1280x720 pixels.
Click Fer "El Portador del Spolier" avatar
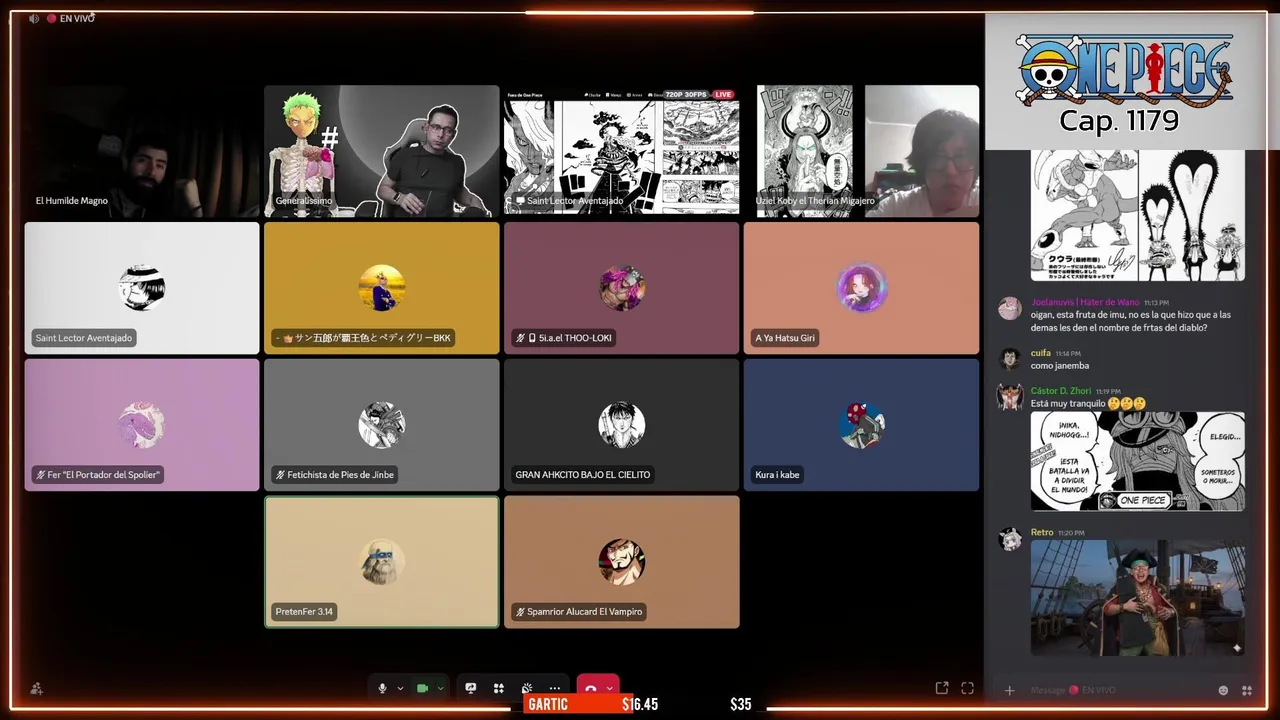point(142,425)
